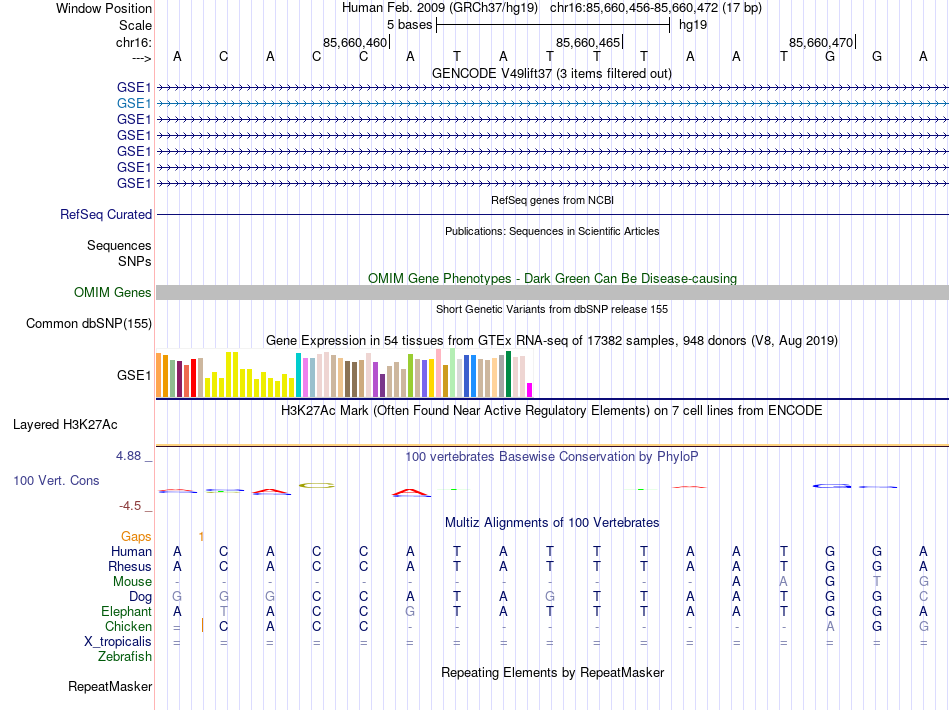This screenshot has width=950, height=710.
Task: Select the Chicken alignment row label
Action: pos(128,626)
